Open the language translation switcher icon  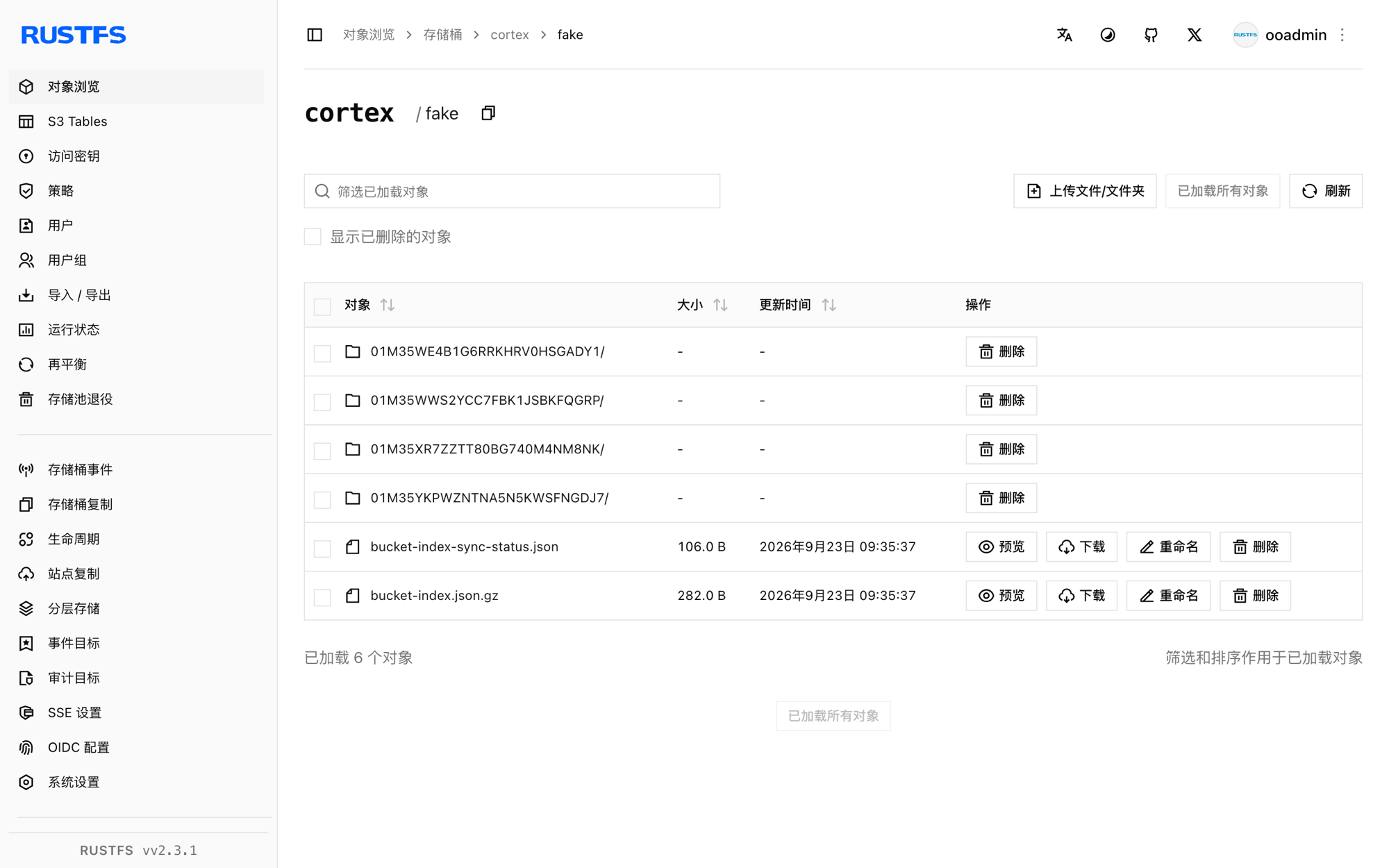pos(1064,35)
